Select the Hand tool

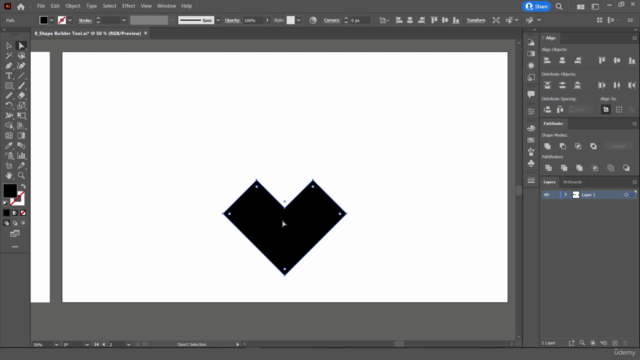(x=9, y=176)
